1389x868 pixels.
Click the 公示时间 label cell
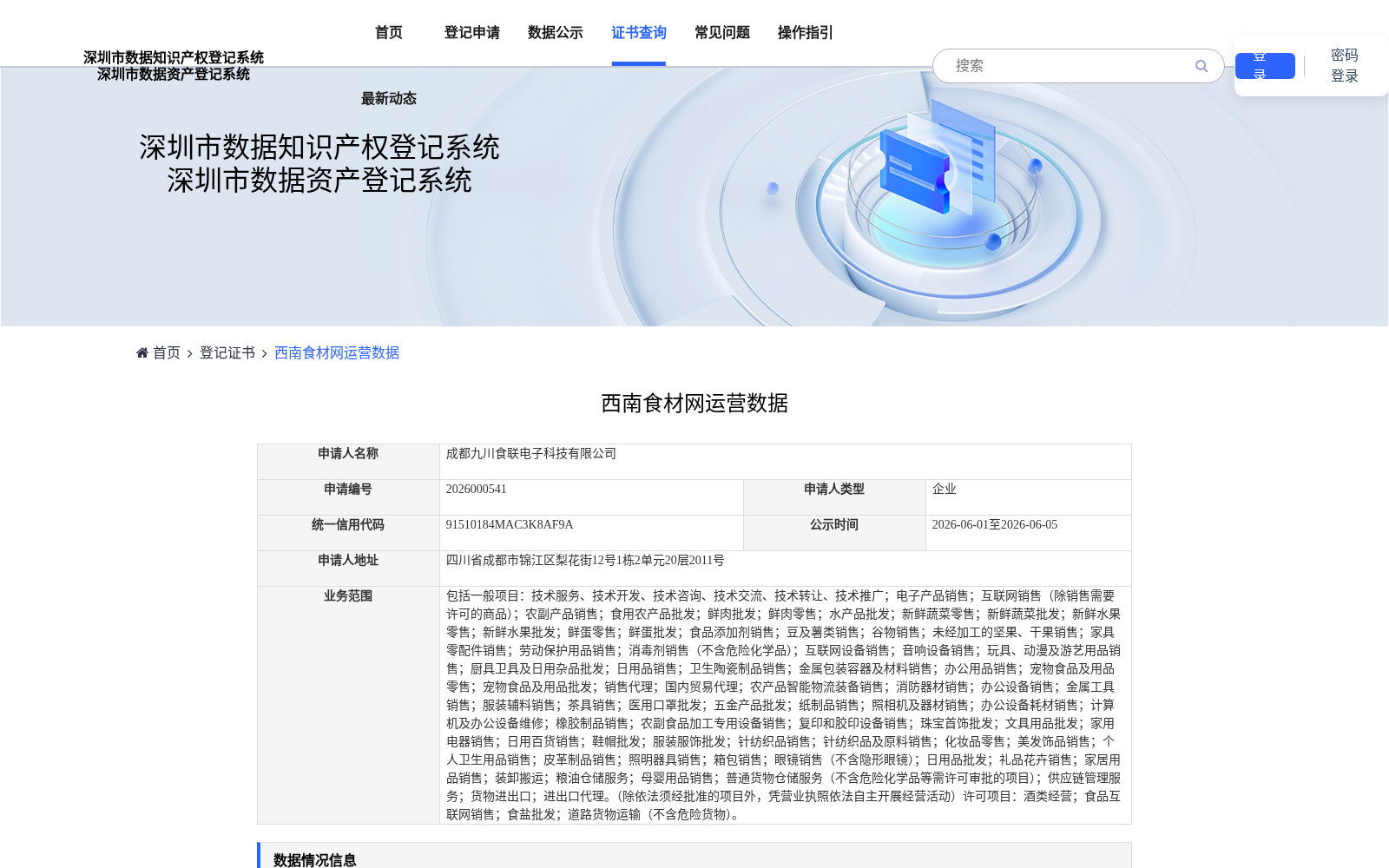click(x=834, y=533)
